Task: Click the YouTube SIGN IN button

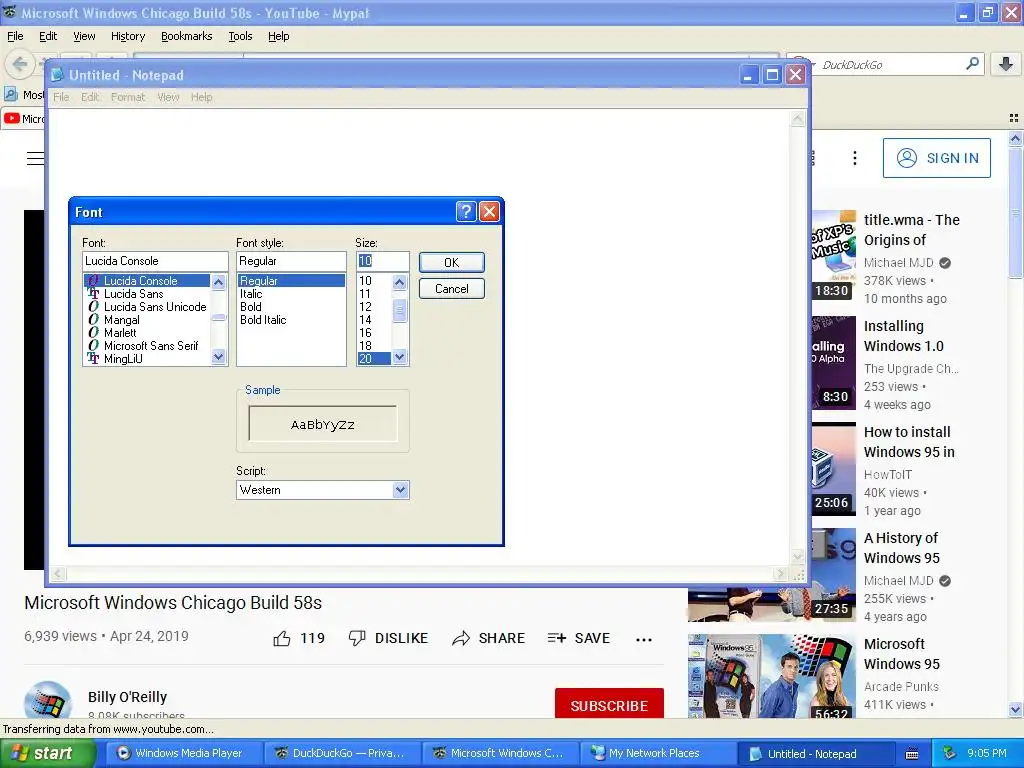Action: (x=936, y=158)
